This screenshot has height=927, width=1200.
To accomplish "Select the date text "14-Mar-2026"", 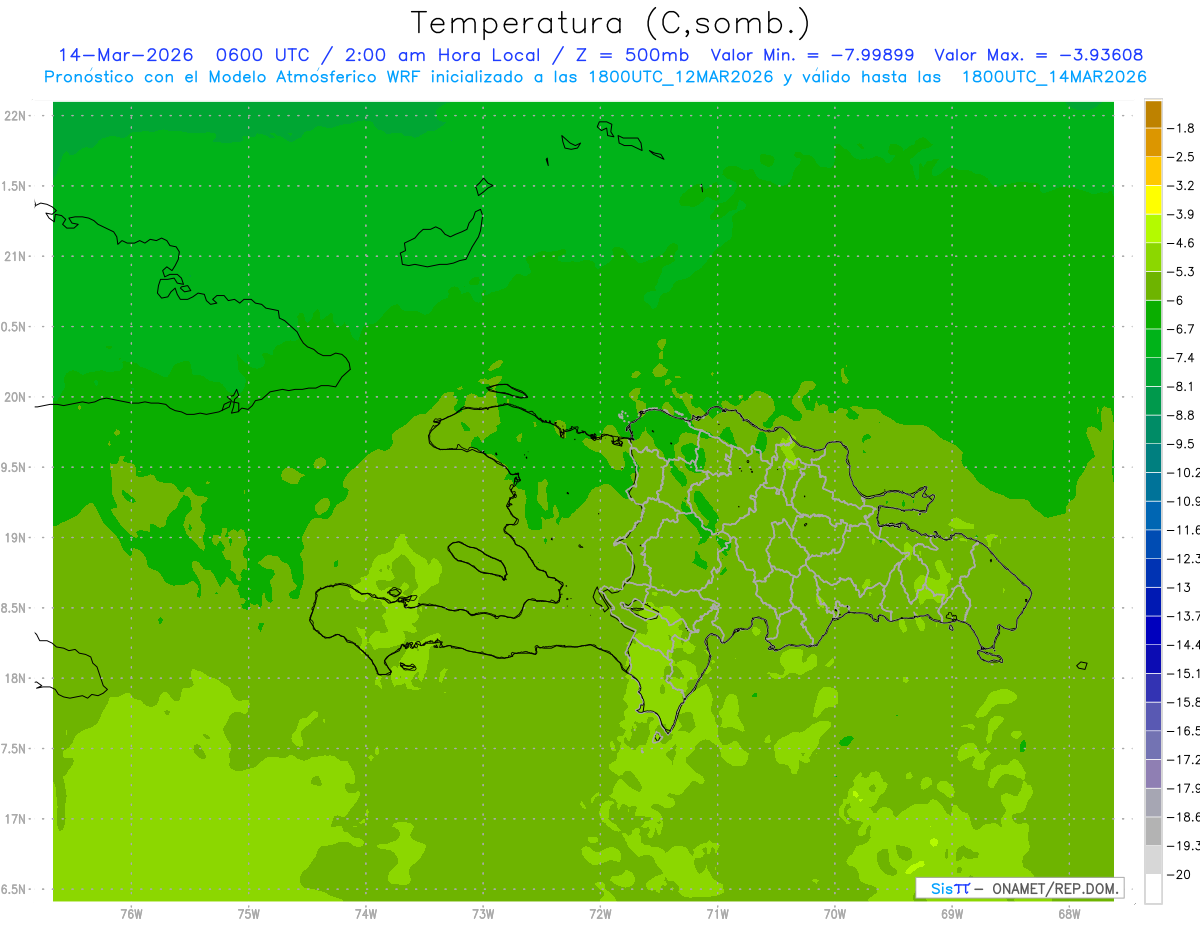I will (125, 55).
